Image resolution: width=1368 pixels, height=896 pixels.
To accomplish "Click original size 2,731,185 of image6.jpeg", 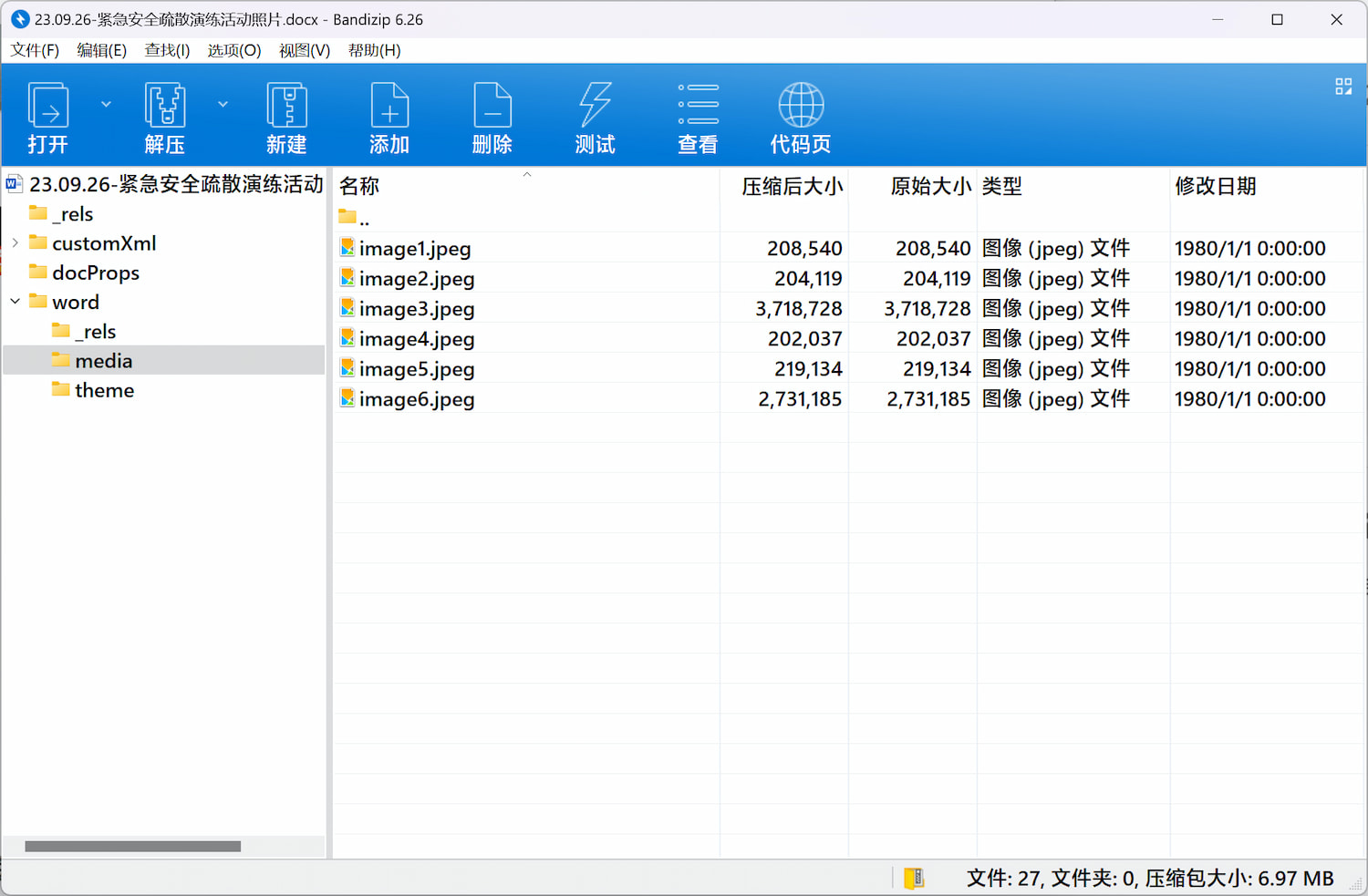I will click(x=928, y=399).
